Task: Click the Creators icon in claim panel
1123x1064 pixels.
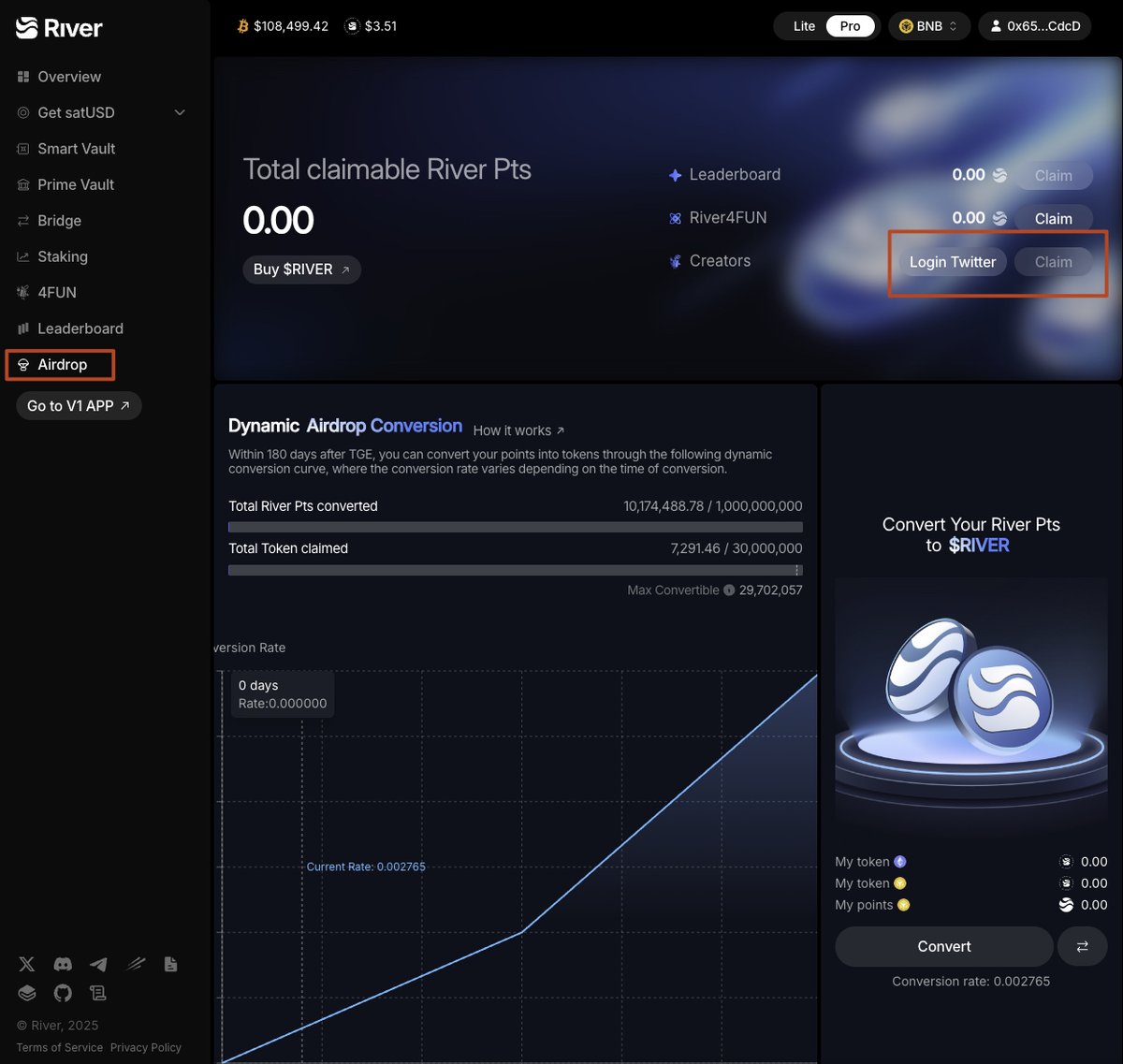Action: point(675,261)
